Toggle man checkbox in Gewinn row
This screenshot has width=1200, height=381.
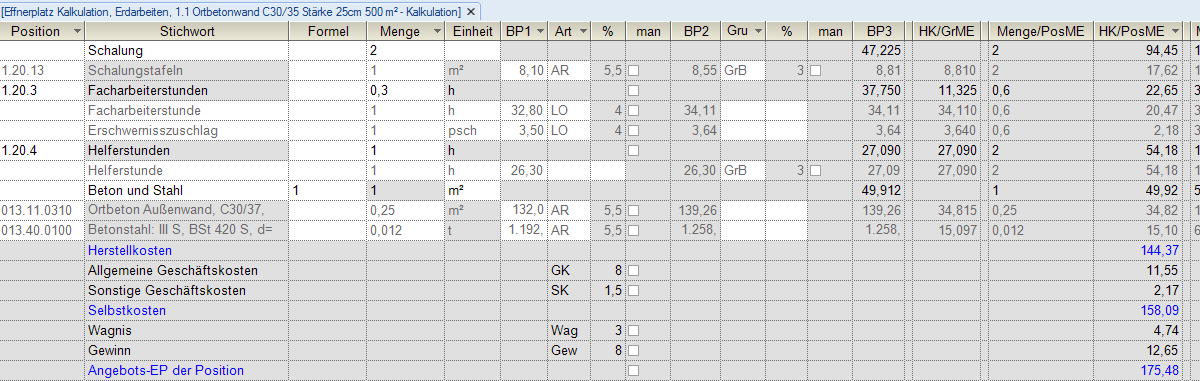pyautogui.click(x=634, y=351)
